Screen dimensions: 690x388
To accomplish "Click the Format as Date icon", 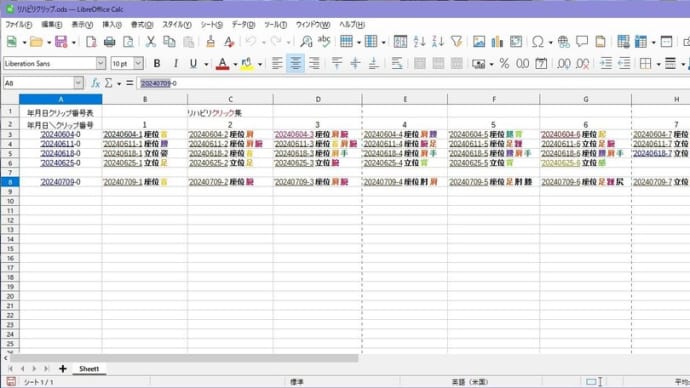I will [541, 64].
